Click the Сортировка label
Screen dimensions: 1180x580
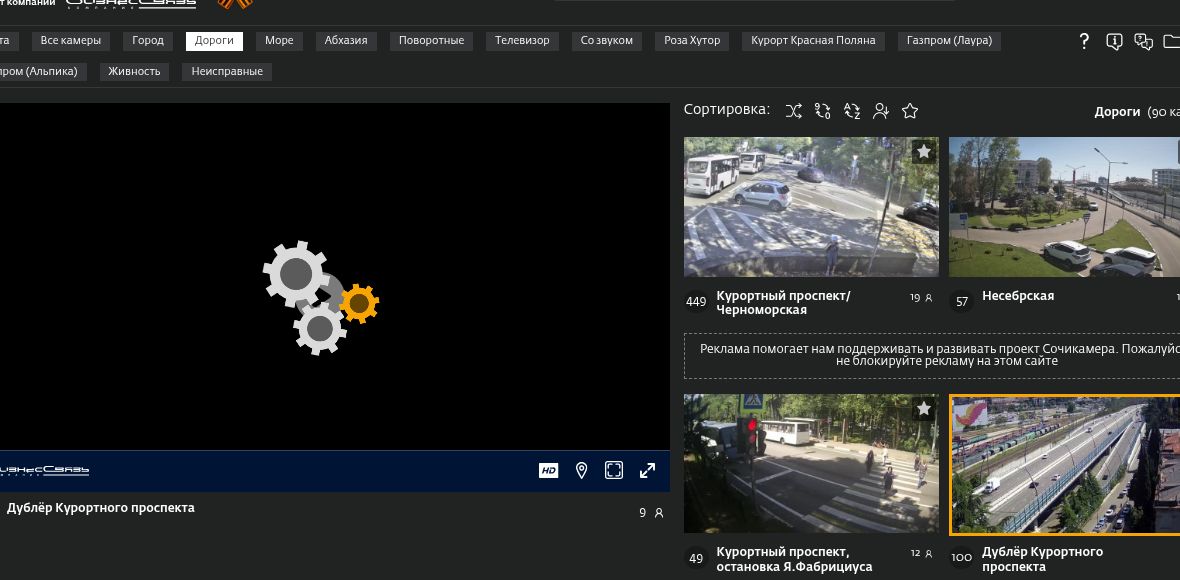[x=727, y=110]
